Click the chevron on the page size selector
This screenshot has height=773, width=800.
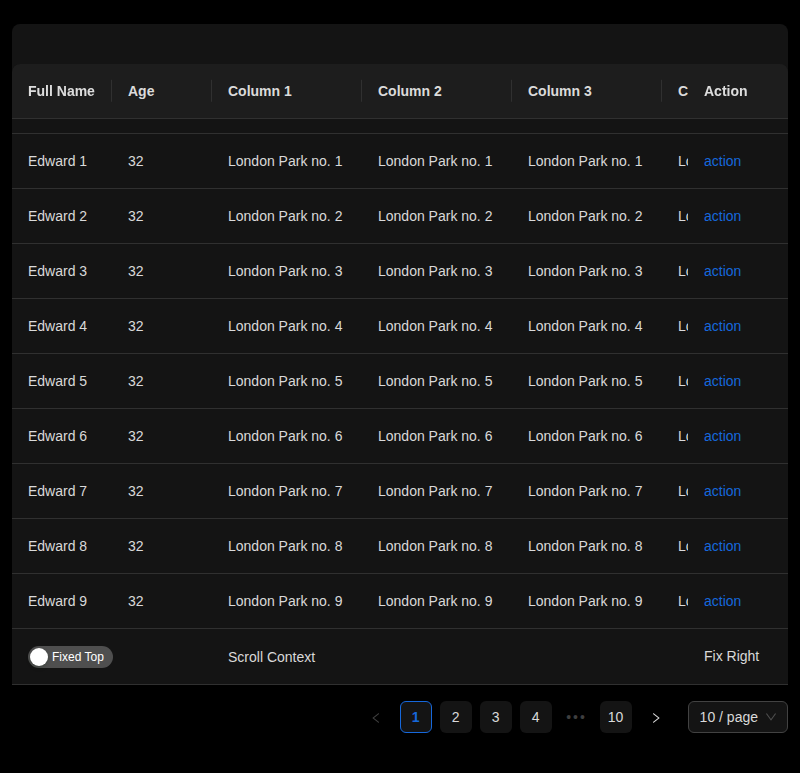pos(771,717)
